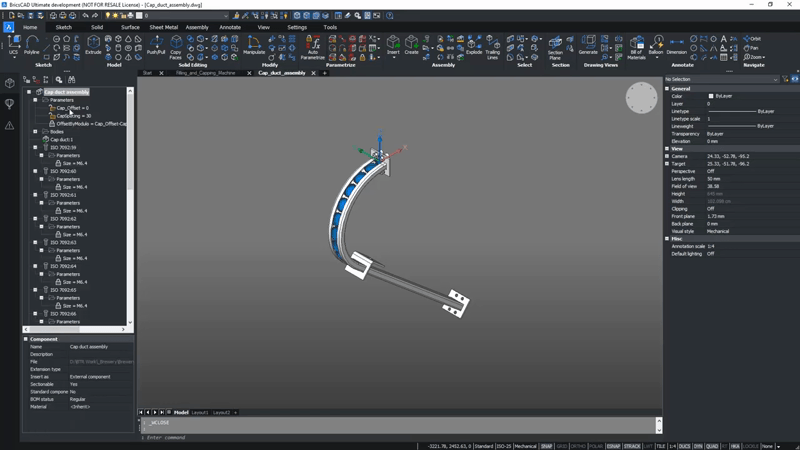Click the ISO-25 dimension style status field
The height and width of the screenshot is (450, 800).
pos(504,446)
